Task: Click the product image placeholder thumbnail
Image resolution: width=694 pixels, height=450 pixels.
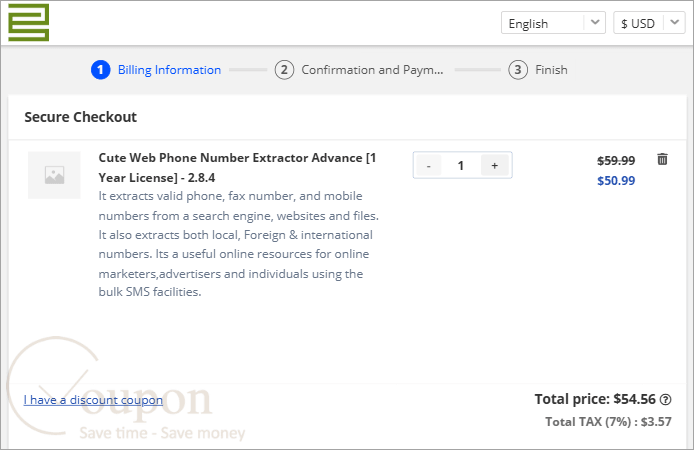Action: [54, 175]
